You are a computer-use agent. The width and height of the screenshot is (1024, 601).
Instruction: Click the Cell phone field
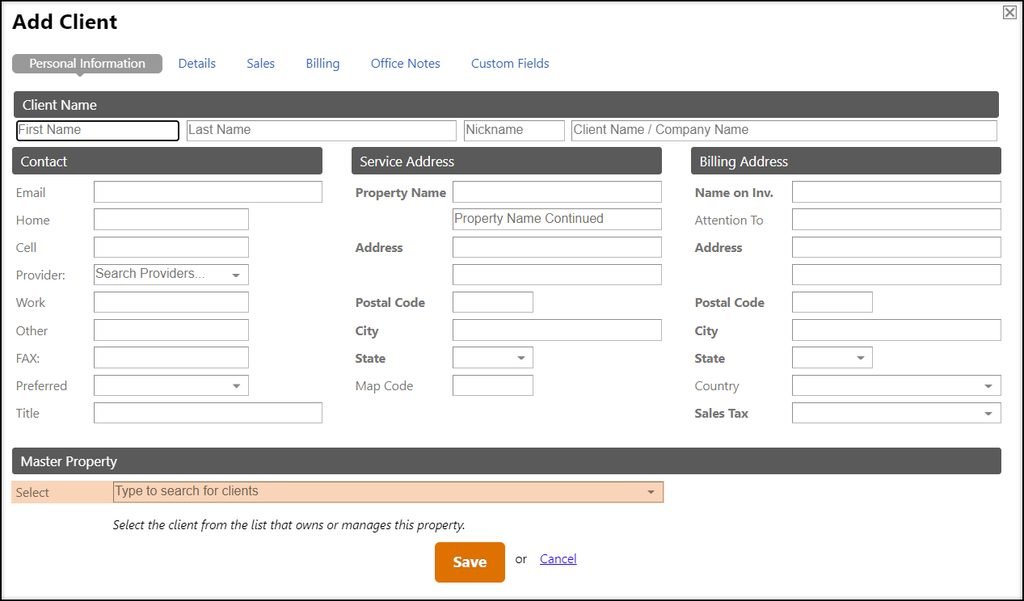pyautogui.click(x=171, y=247)
